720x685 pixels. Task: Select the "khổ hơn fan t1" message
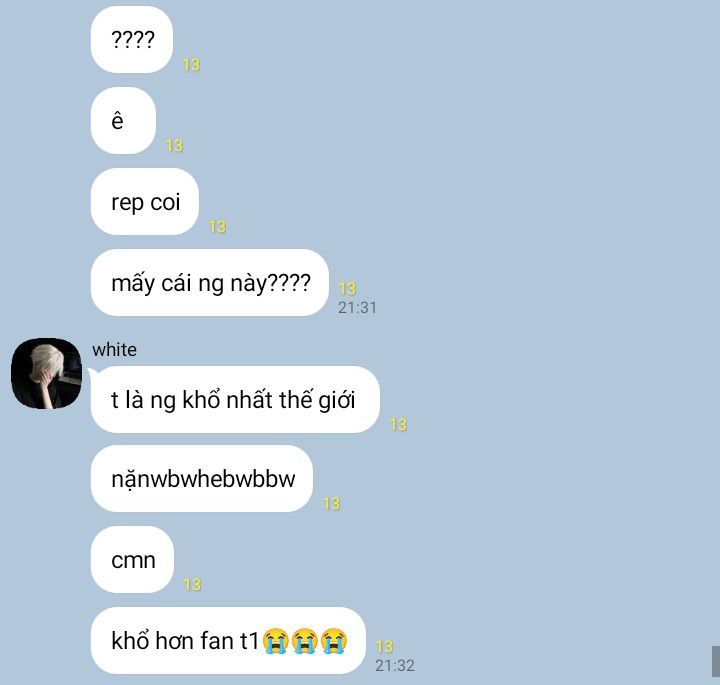coord(228,640)
